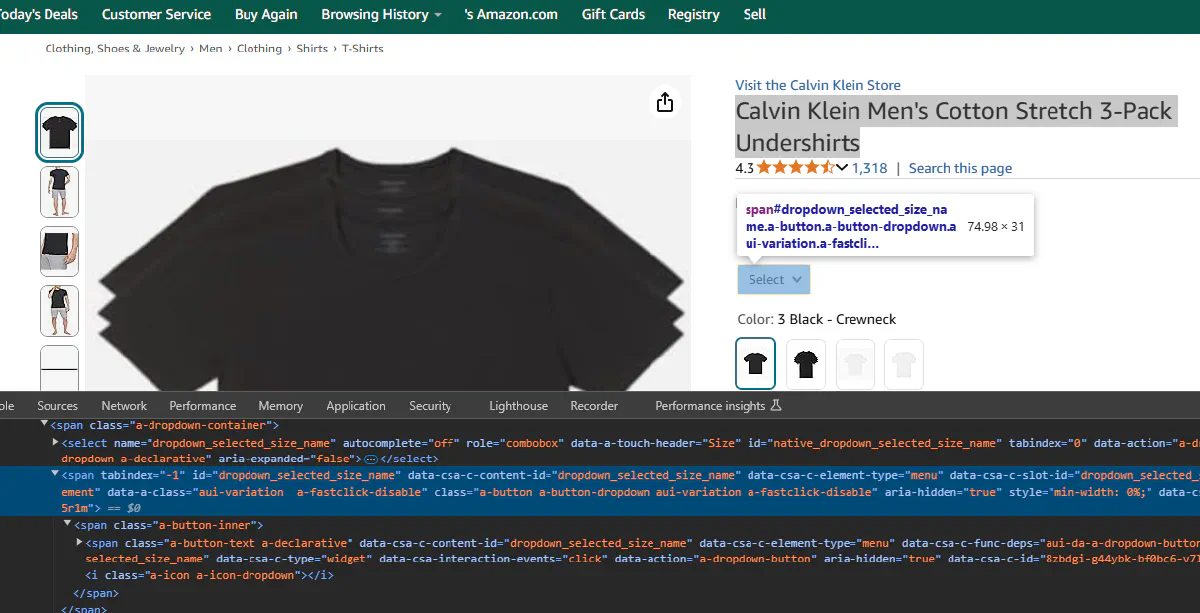Visit the Calvin Klein Store link
This screenshot has width=1200, height=613.
point(818,85)
